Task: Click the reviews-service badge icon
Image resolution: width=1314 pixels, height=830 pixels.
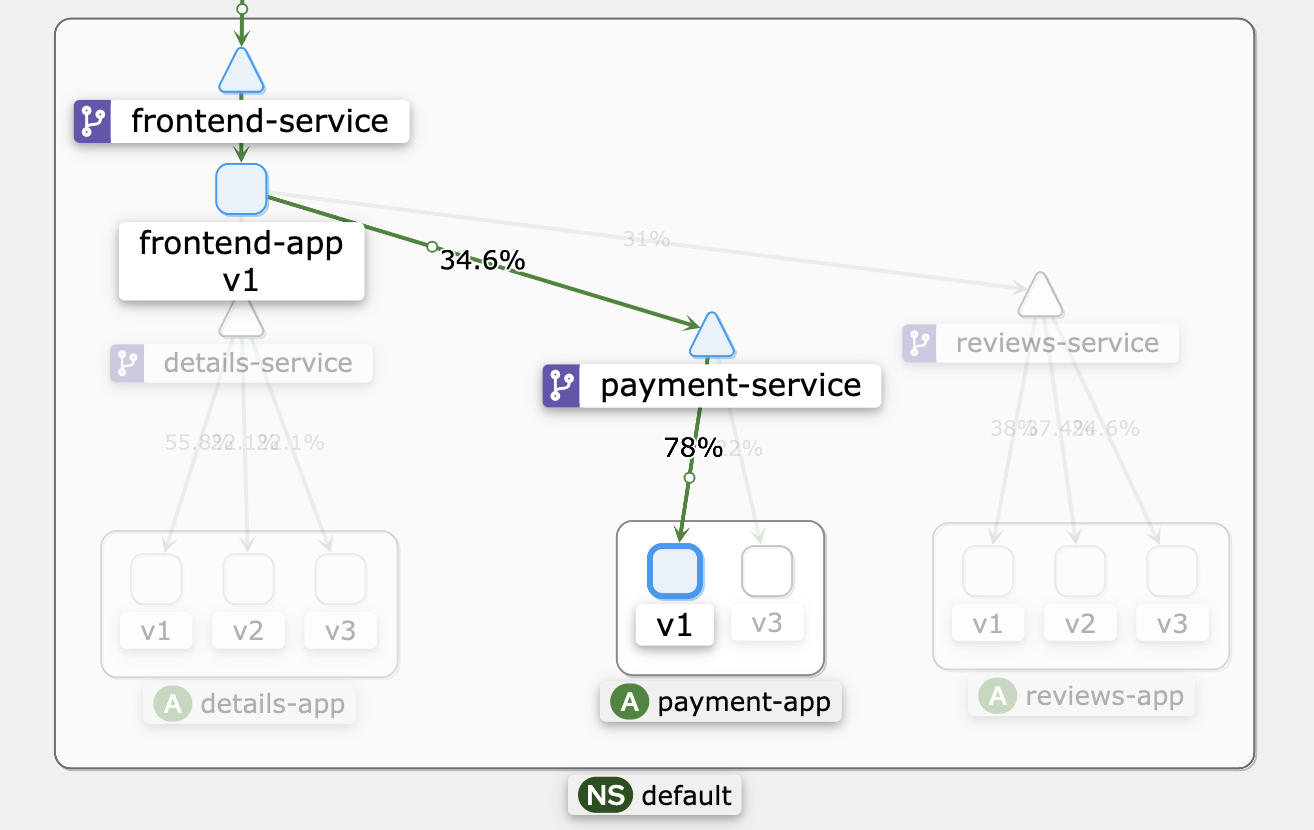Action: click(920, 343)
